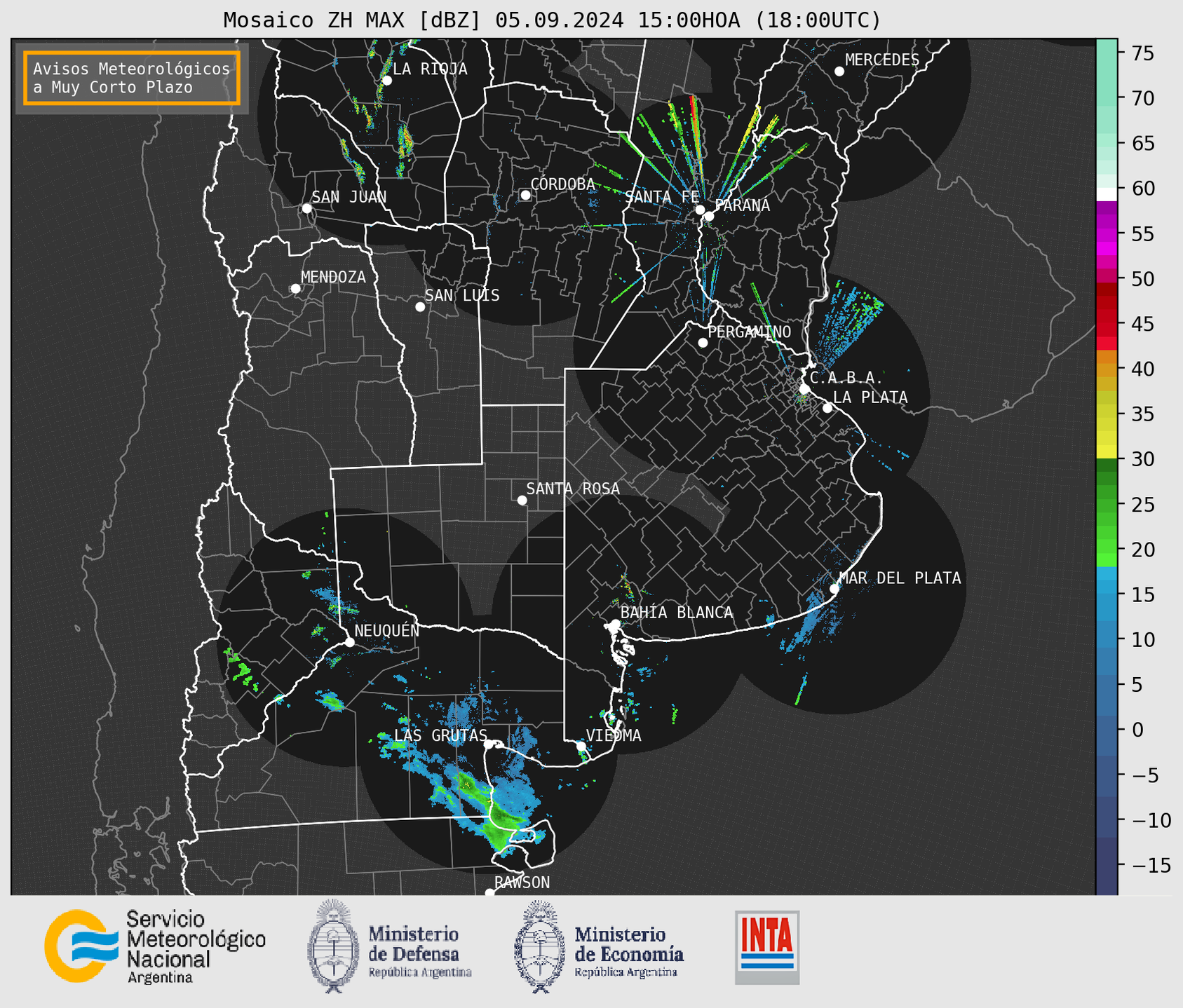Click the CÓRDOBA city marker dot
1183x1008 pixels.
525,195
